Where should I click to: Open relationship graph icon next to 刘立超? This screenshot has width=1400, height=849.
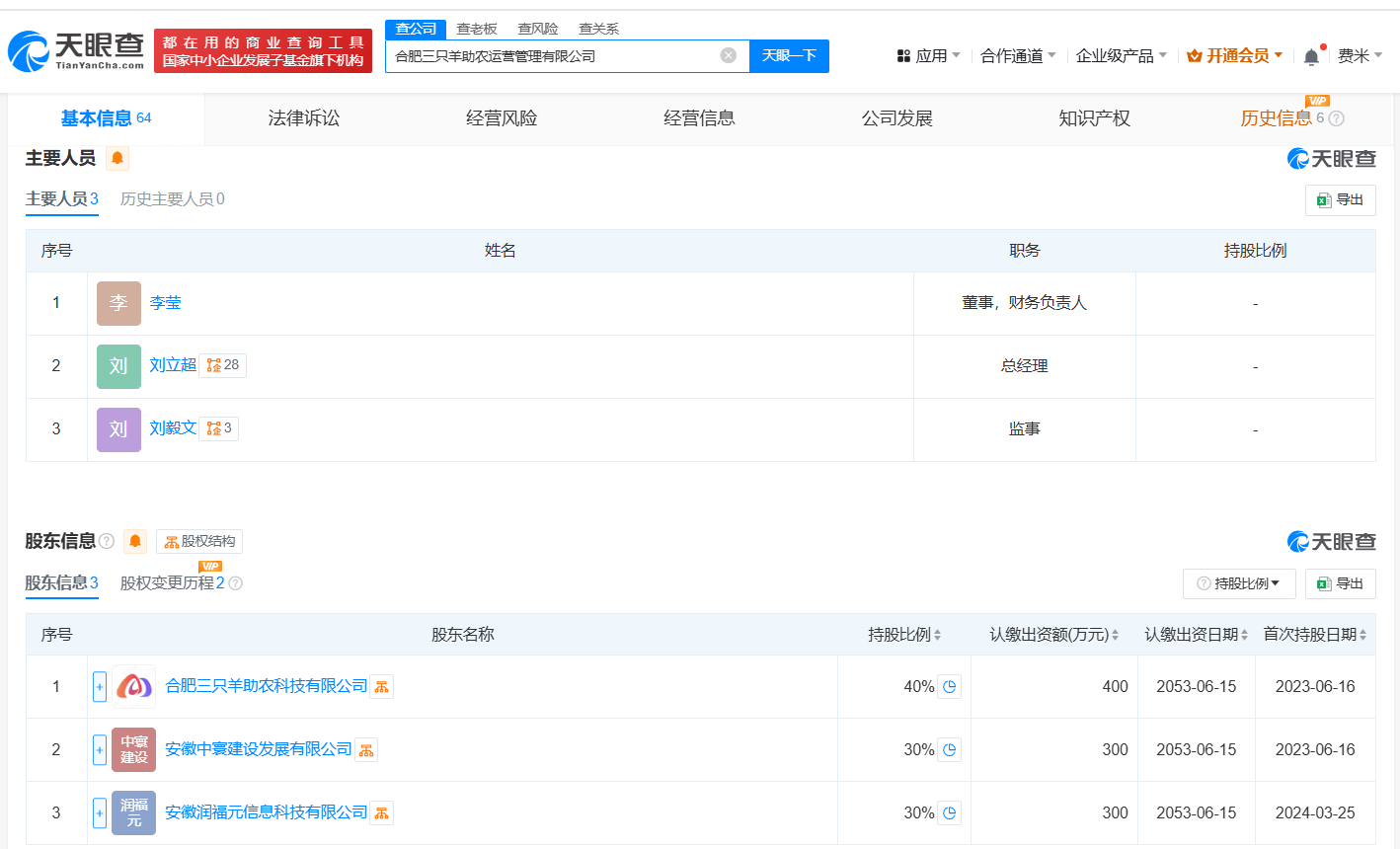214,365
